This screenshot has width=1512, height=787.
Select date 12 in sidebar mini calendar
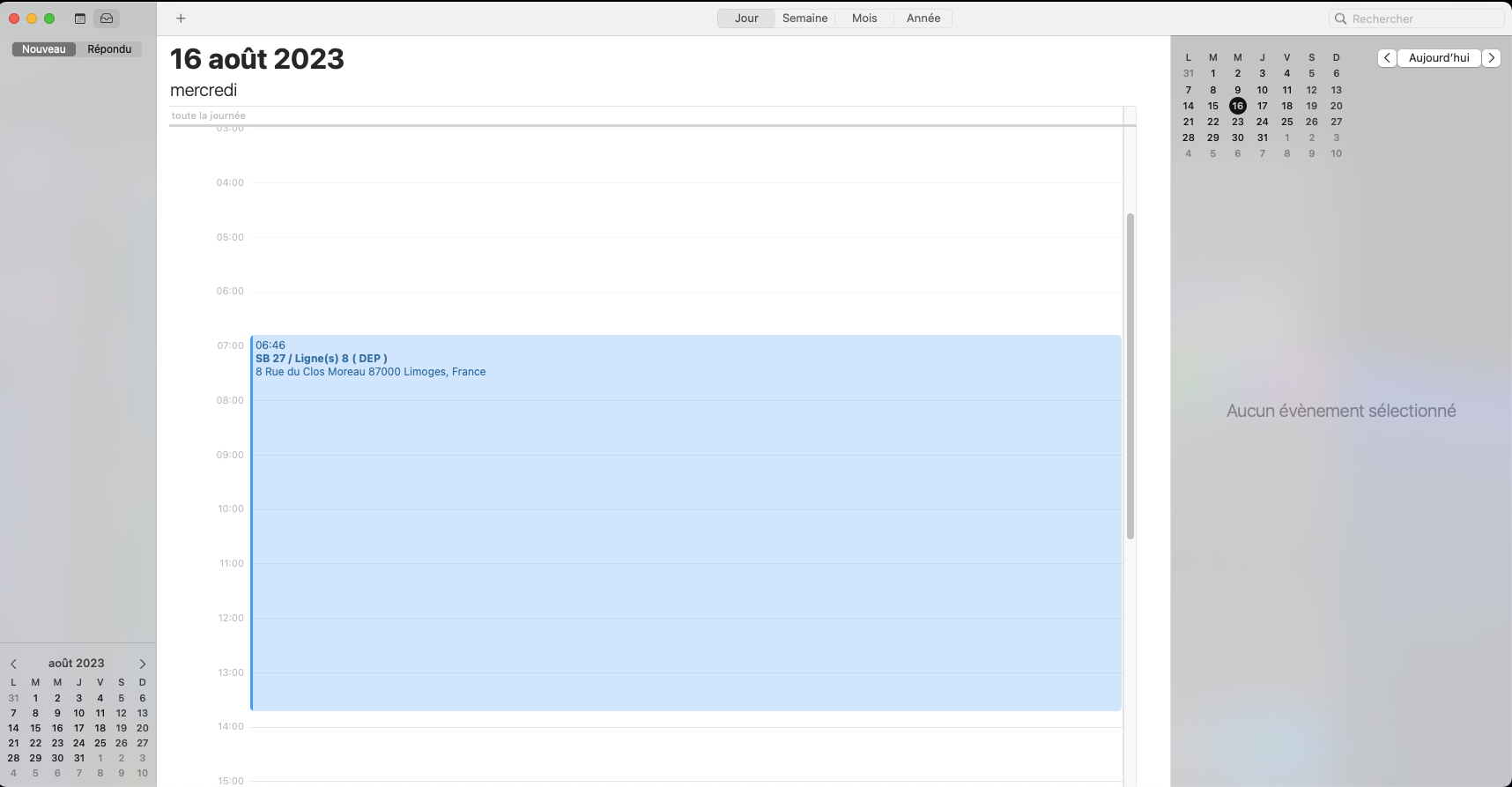point(122,713)
